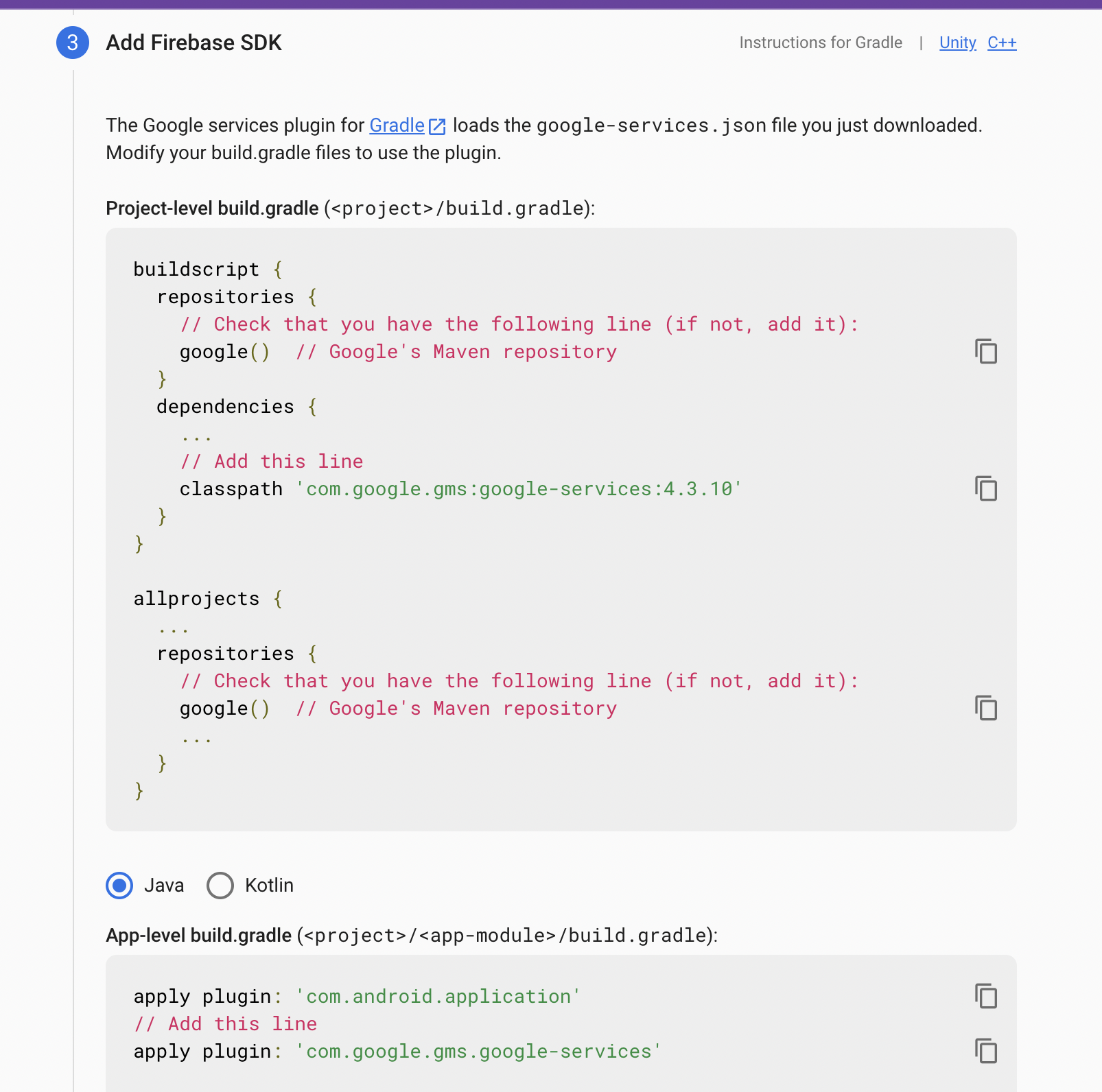The image size is (1102, 1092).
Task: Click the external link icon beside Gradle
Action: tap(437, 126)
